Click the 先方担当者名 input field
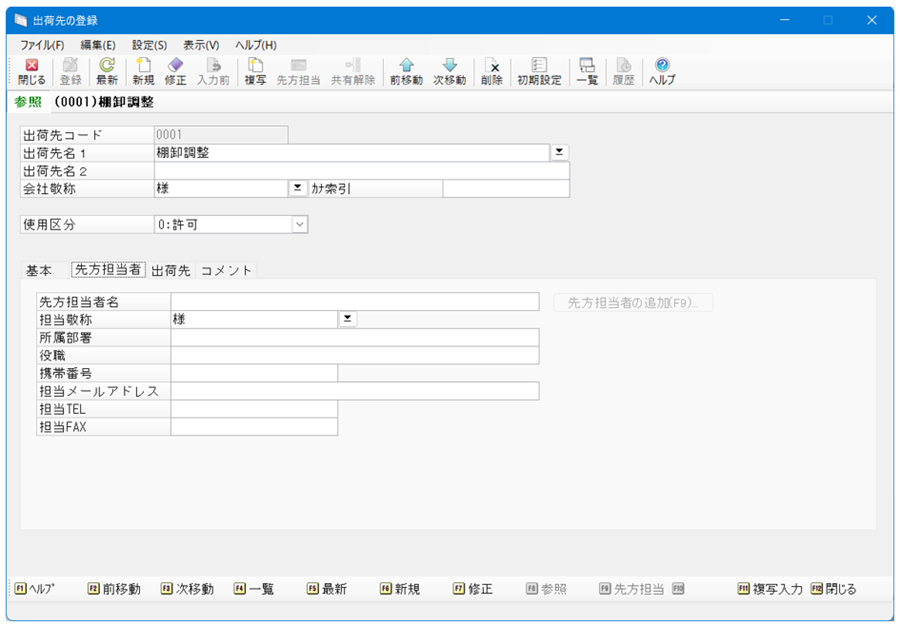This screenshot has height=625, width=900. pyautogui.click(x=354, y=301)
